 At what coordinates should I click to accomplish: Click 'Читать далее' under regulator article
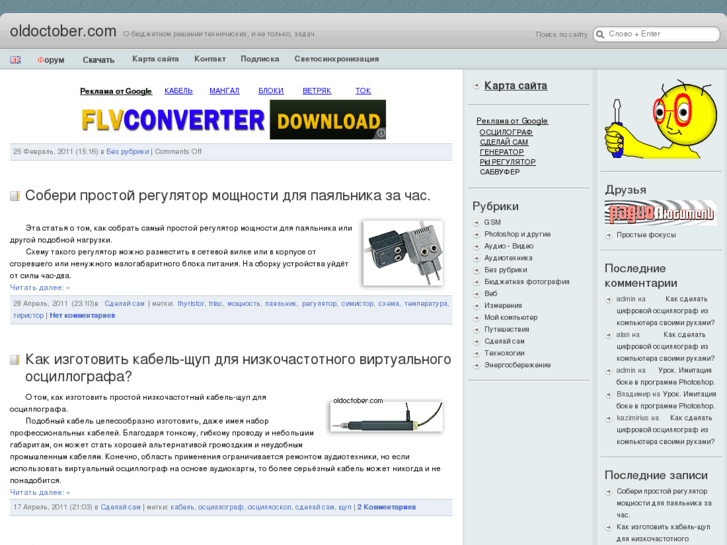tap(40, 288)
